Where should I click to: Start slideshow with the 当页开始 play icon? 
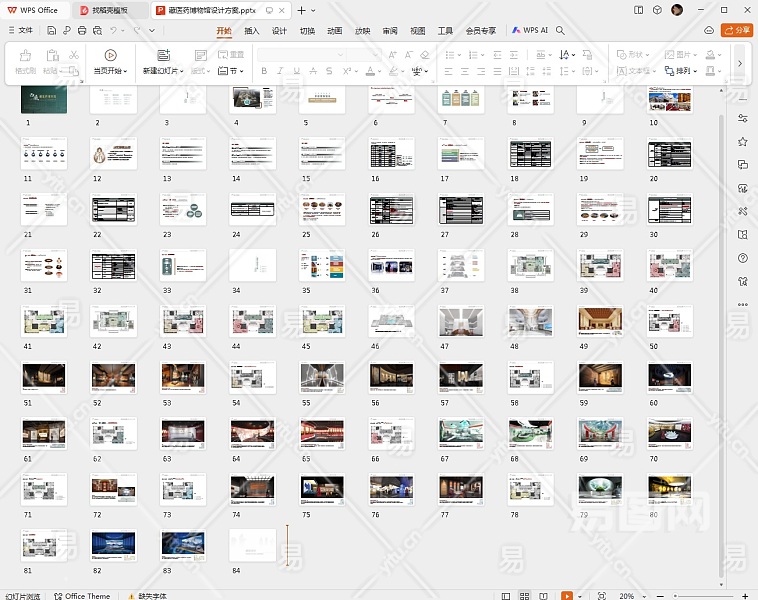coord(110,56)
